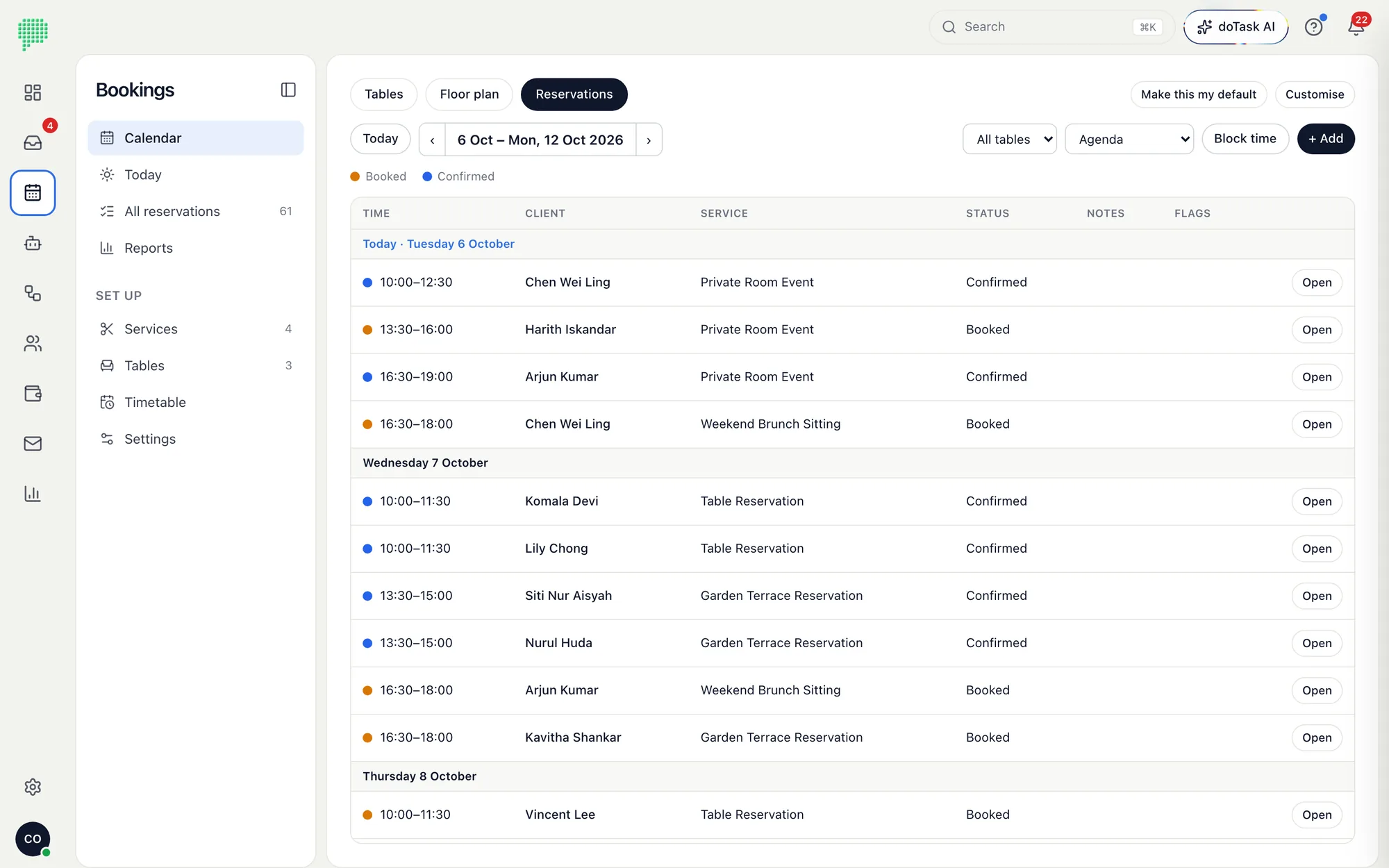Screen dimensions: 1389x868
Task: Switch to the Tables tab
Action: pos(383,94)
